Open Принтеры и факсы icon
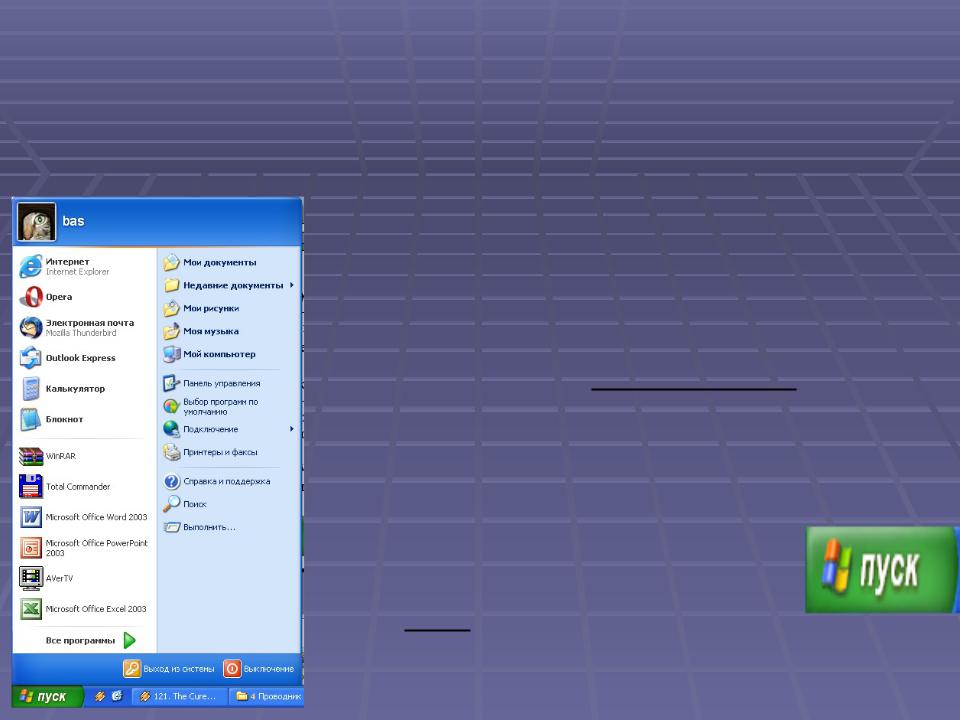This screenshot has width=960, height=720. [x=171, y=452]
